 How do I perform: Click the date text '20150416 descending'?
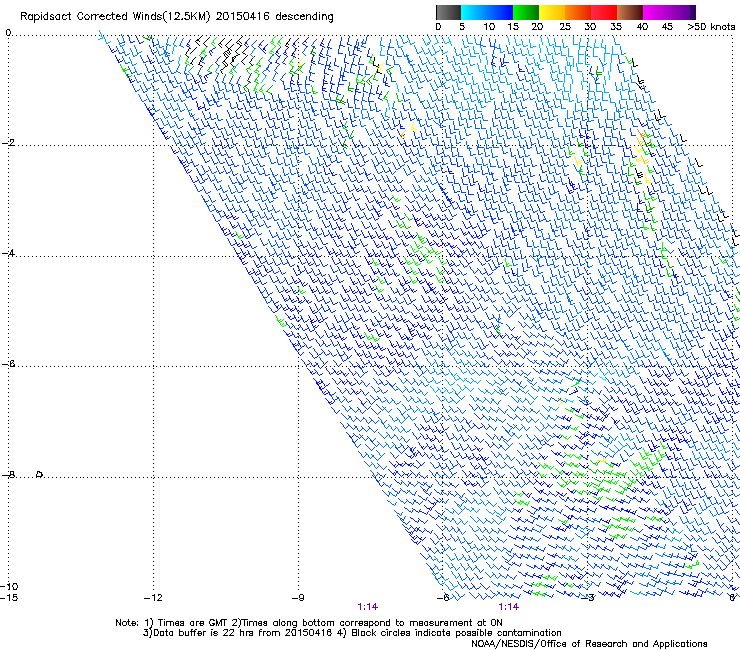click(x=275, y=17)
